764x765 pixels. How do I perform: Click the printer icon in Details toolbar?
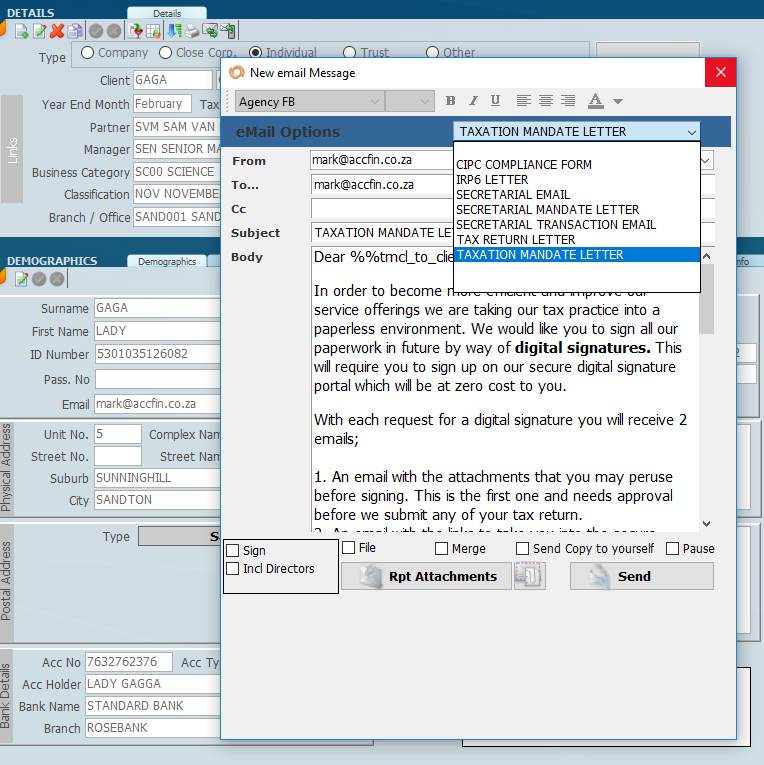click(192, 31)
